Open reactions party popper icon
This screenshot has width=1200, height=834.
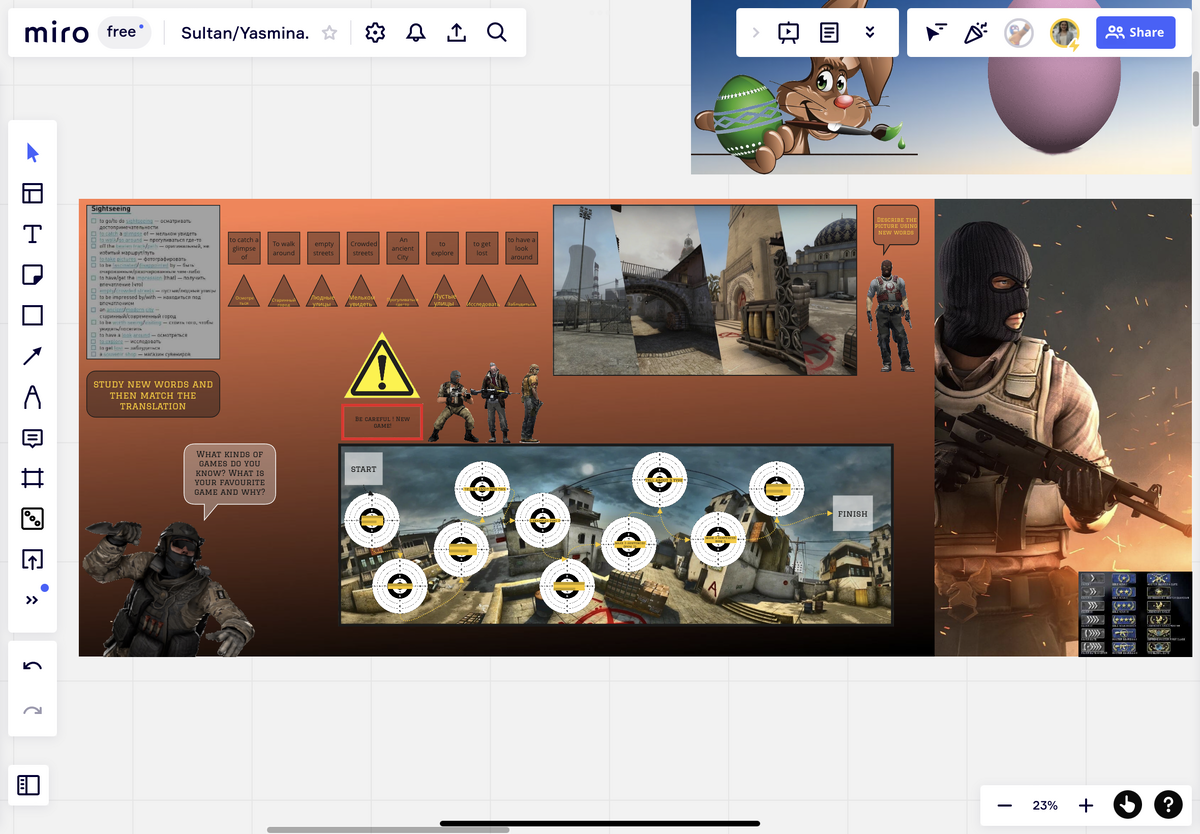coord(975,33)
